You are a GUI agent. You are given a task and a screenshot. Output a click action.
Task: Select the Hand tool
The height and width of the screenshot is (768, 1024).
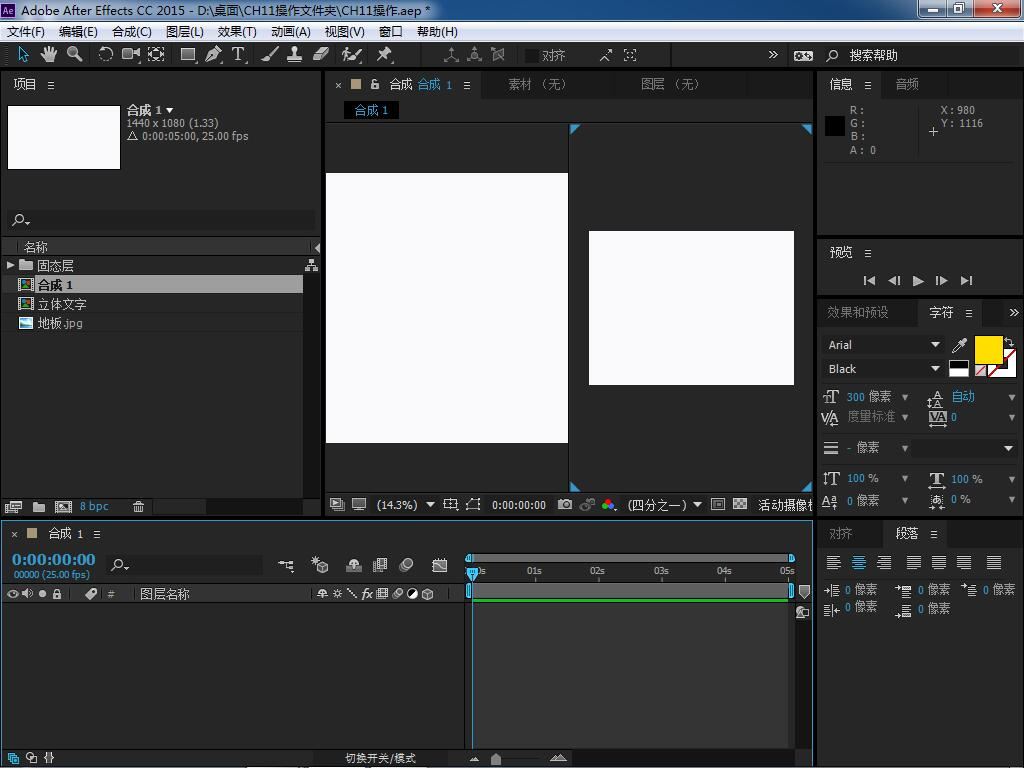pos(50,55)
